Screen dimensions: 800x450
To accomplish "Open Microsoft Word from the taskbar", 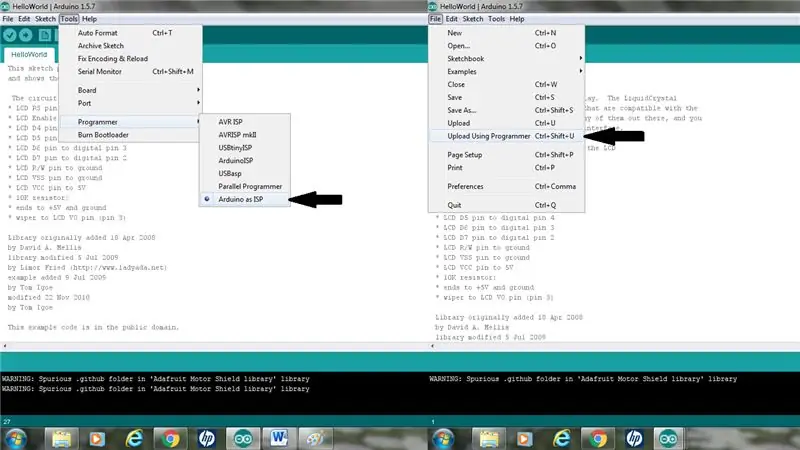I will click(x=279, y=438).
